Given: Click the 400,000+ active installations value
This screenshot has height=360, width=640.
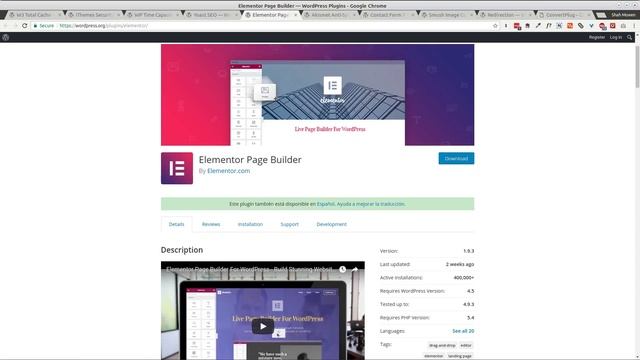Looking at the screenshot, I should pos(464,278).
